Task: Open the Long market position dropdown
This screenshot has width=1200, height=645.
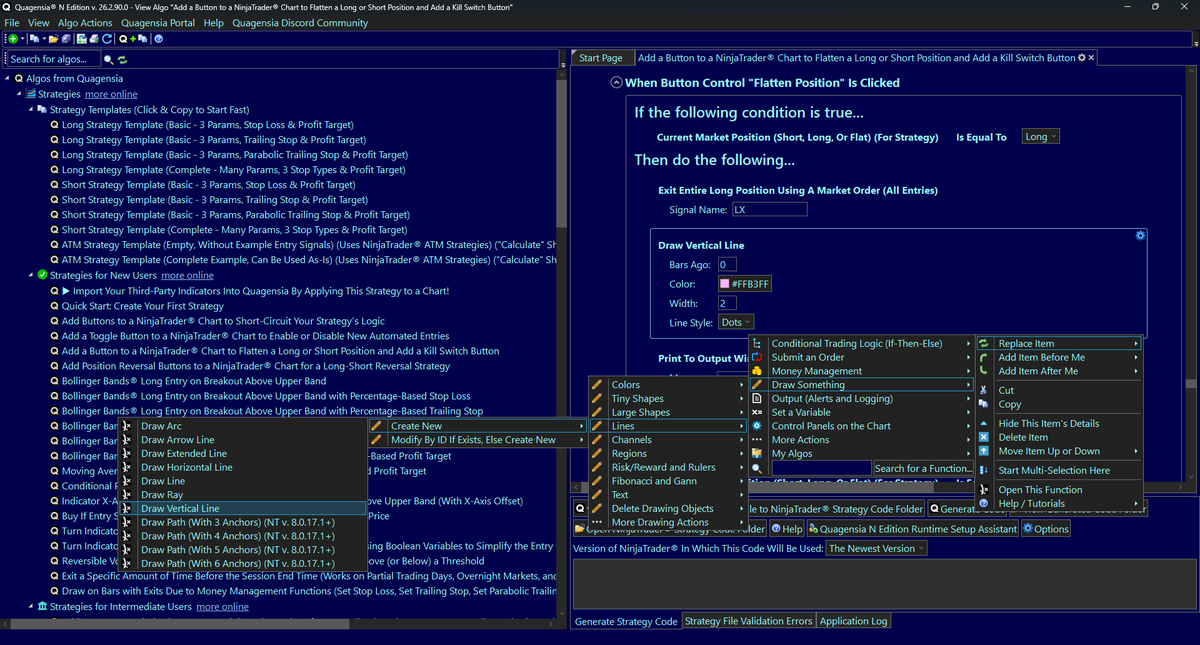Action: pos(1040,137)
